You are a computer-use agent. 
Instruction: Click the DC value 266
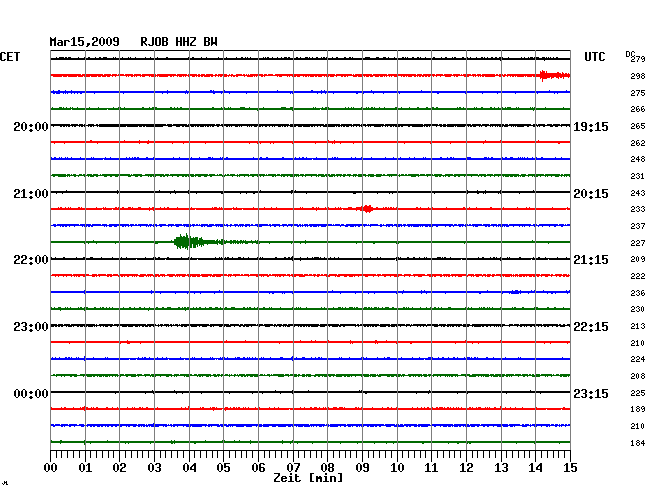[638, 109]
